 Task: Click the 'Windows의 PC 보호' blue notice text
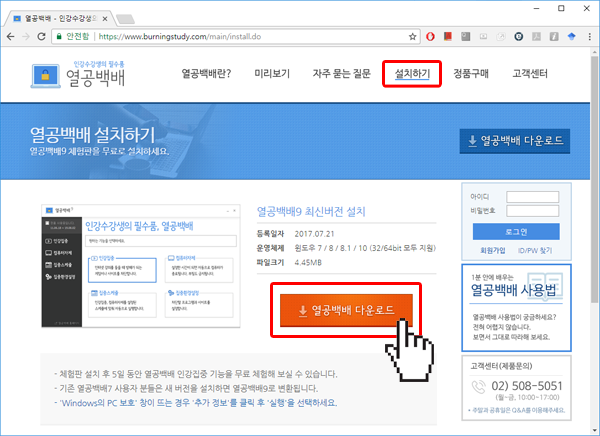(x=198, y=403)
